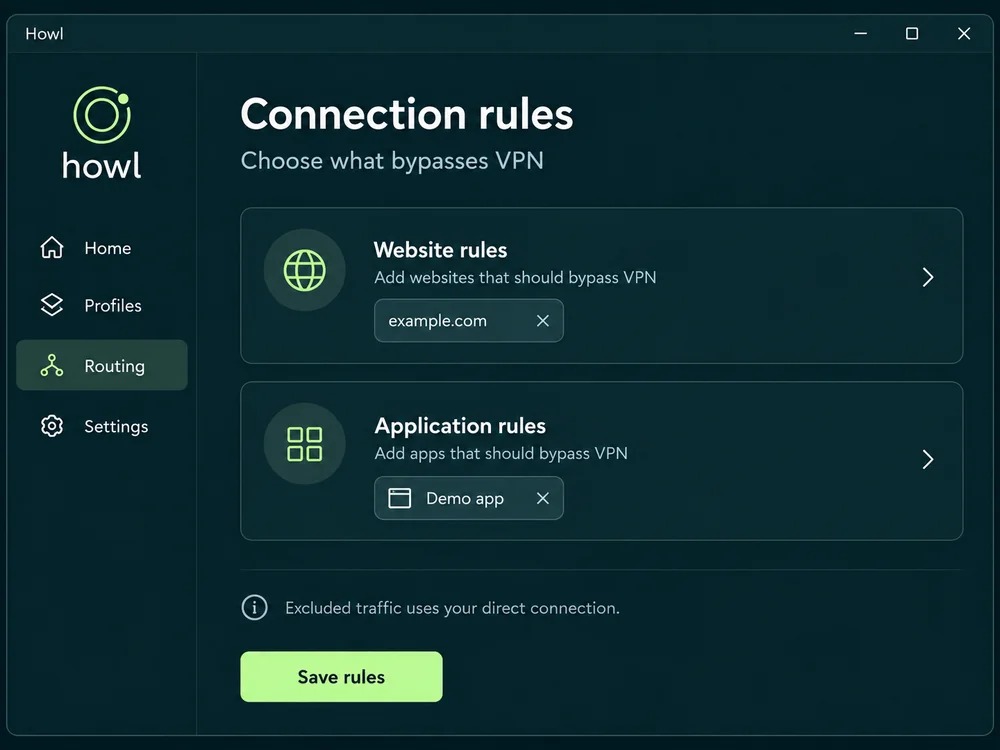The height and width of the screenshot is (750, 1000).
Task: Click the example.com website chip
Action: (x=469, y=321)
